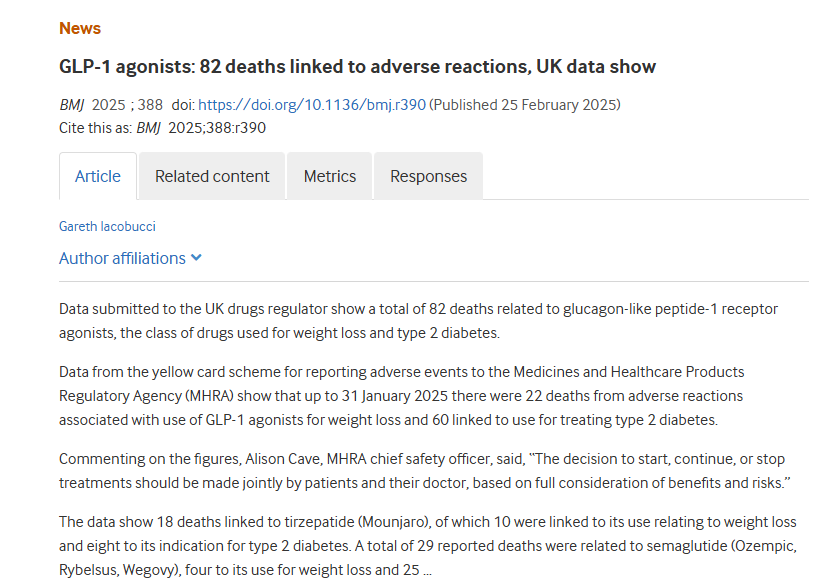The image size is (816, 581).
Task: Click the "Cite this as" label
Action: point(96,127)
